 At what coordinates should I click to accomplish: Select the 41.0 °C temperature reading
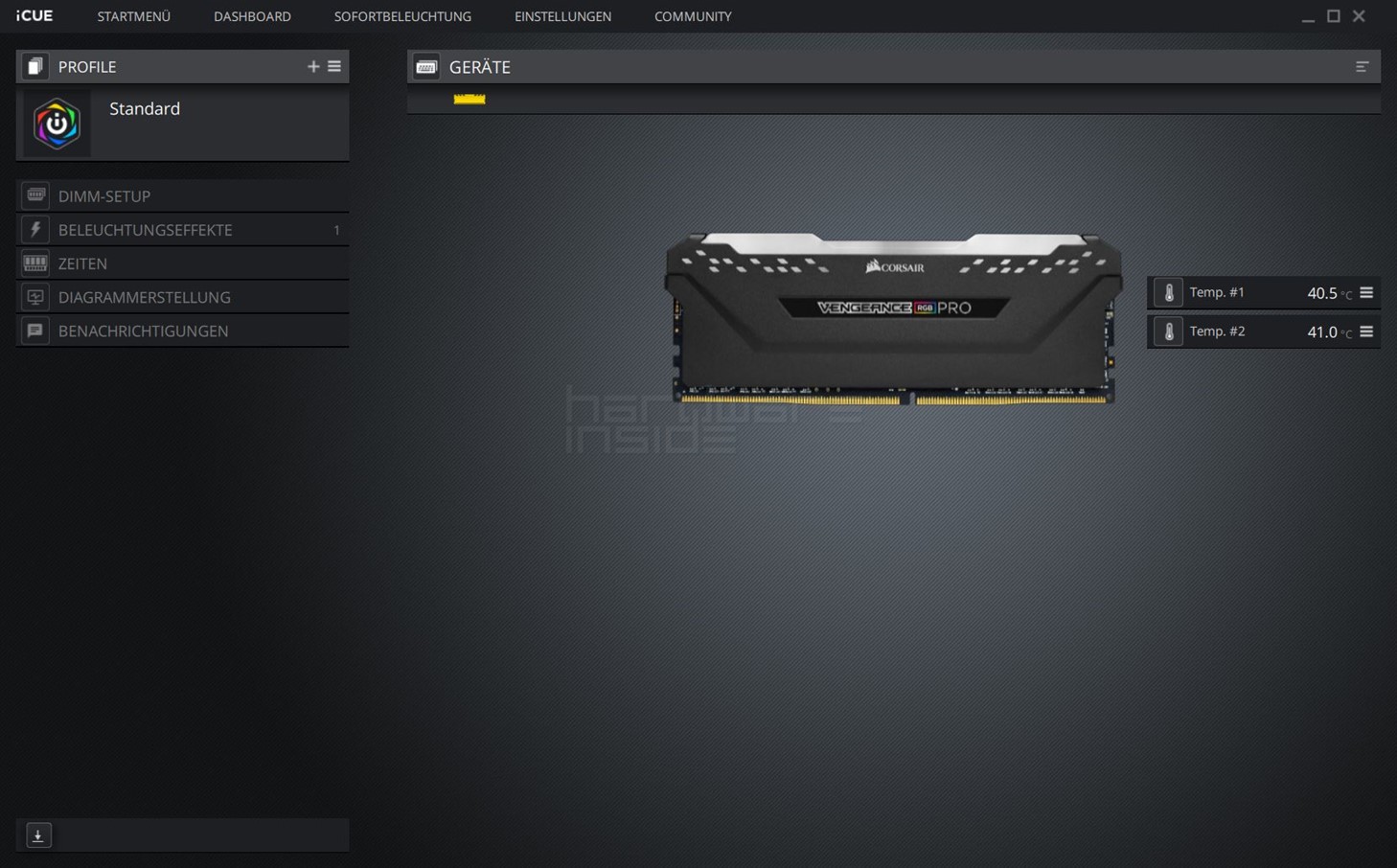(1329, 332)
